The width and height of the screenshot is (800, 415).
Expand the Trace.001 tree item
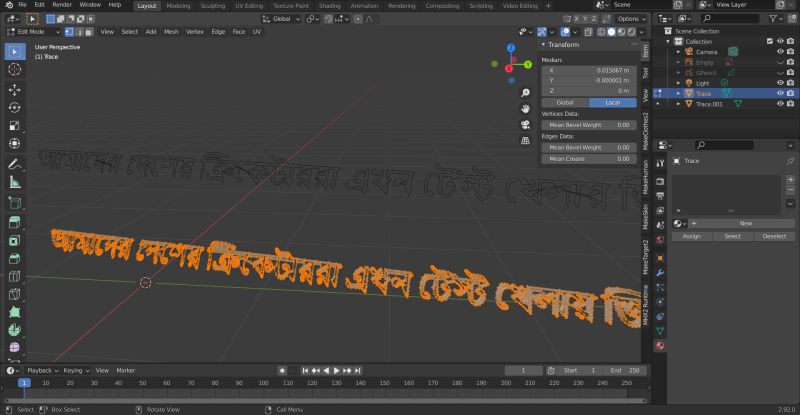(x=679, y=104)
